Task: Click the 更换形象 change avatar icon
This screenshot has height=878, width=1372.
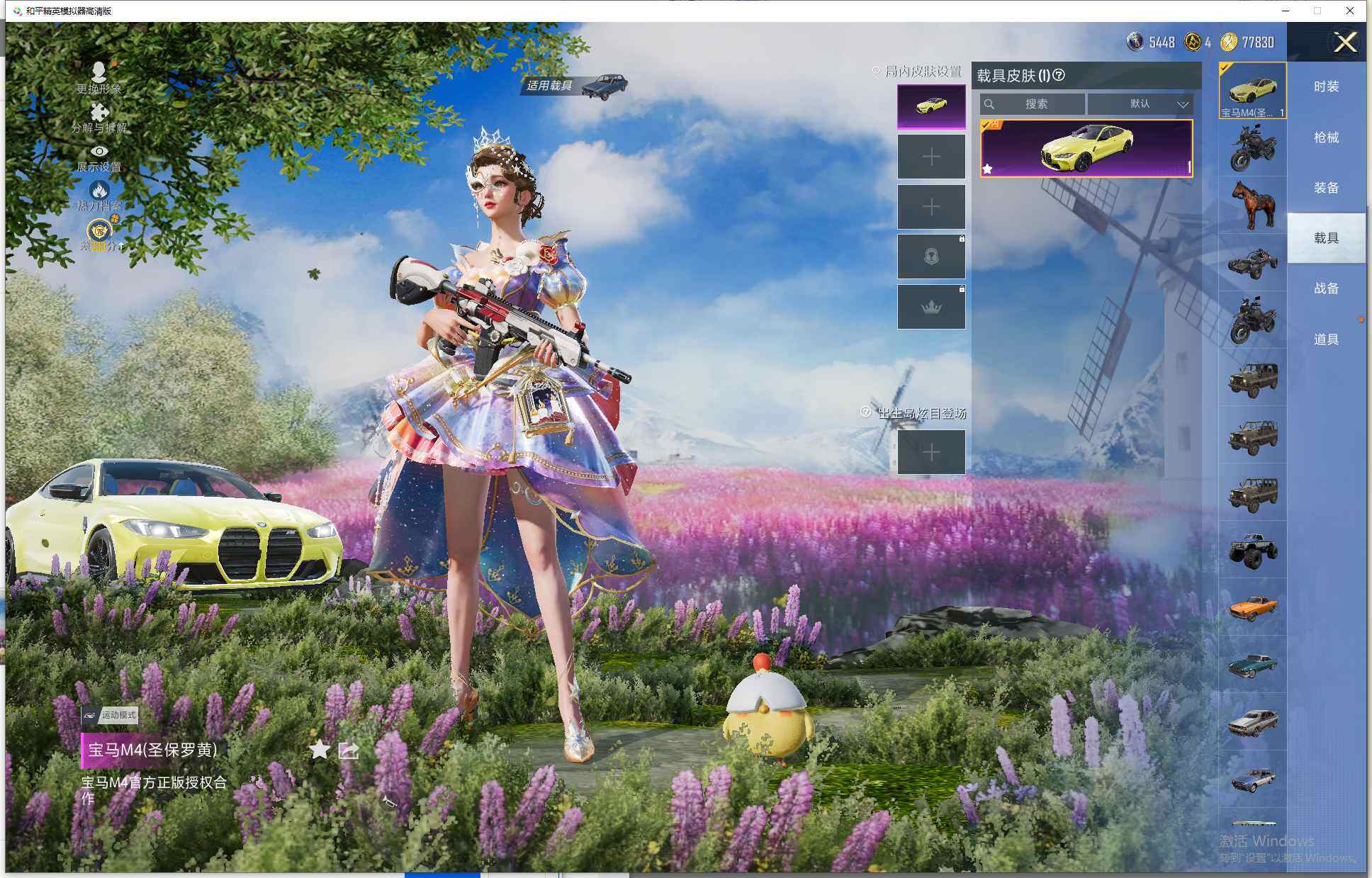Action: (x=99, y=77)
